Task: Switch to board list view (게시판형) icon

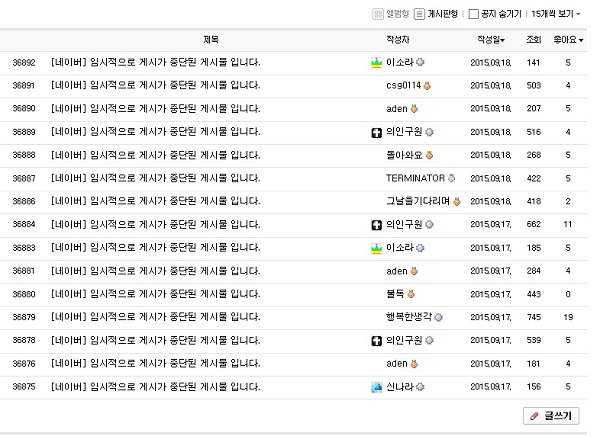Action: tap(421, 15)
